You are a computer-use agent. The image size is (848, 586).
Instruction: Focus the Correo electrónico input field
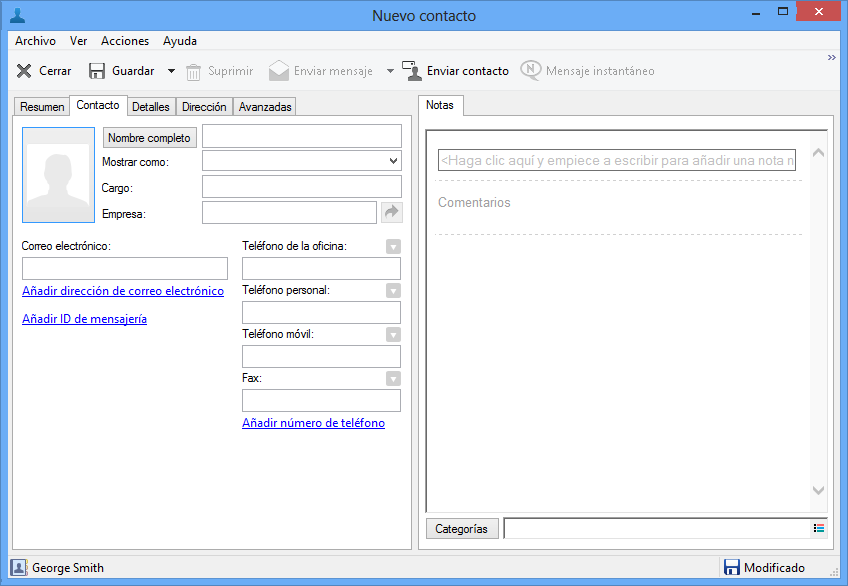coord(125,269)
